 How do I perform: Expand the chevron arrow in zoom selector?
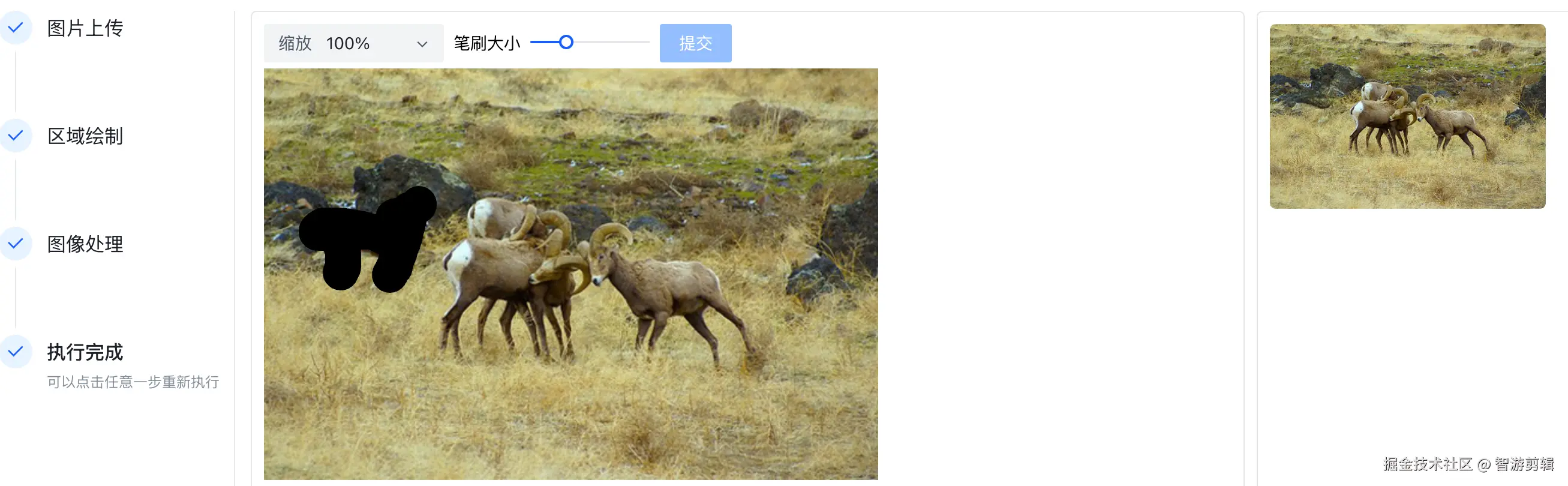pyautogui.click(x=422, y=44)
